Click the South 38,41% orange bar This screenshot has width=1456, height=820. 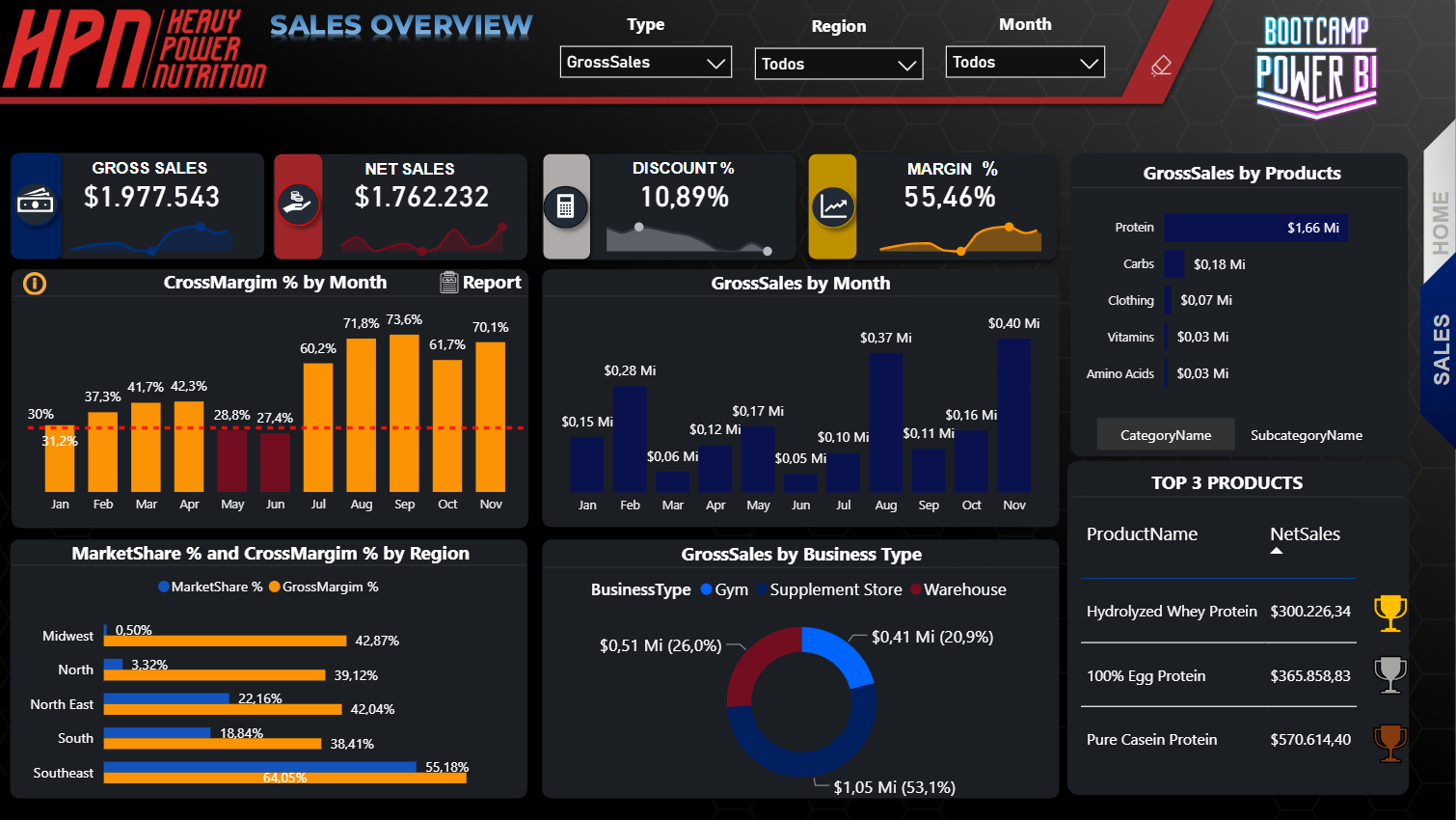click(212, 744)
